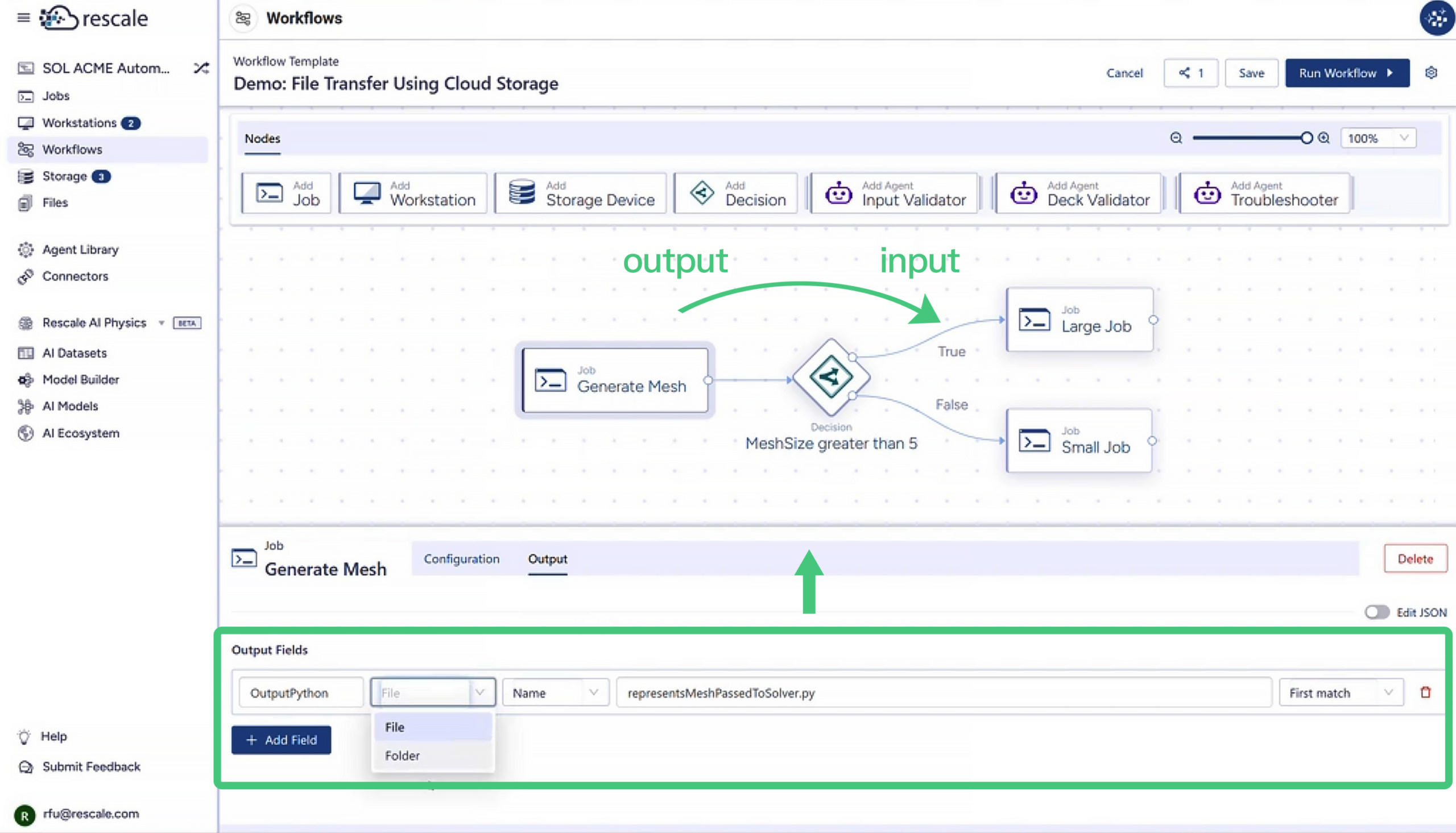1456x833 pixels.
Task: Click the canvas zoom slider handle
Action: (x=1306, y=138)
